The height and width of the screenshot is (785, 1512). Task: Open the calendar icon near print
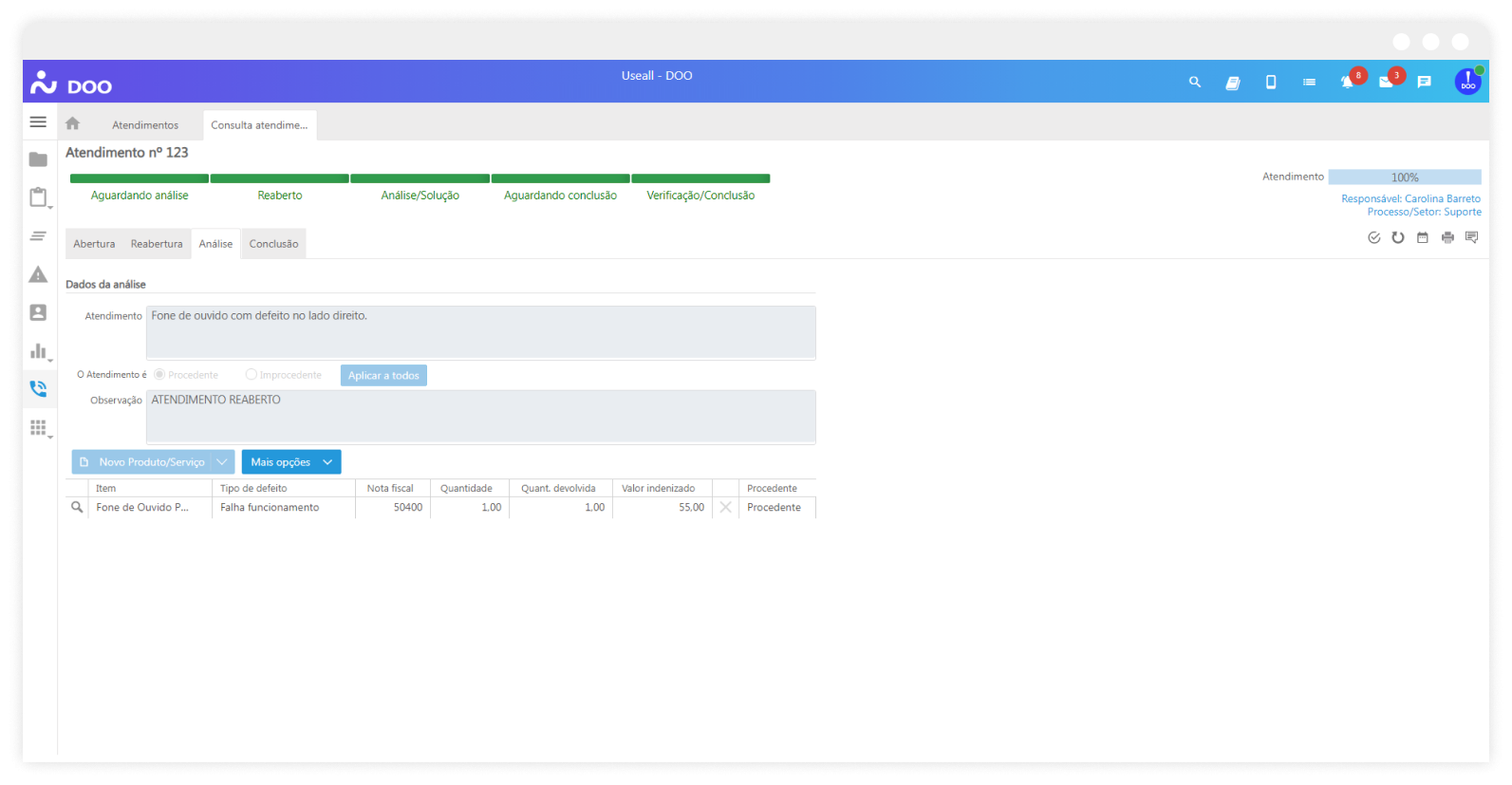pos(1422,237)
